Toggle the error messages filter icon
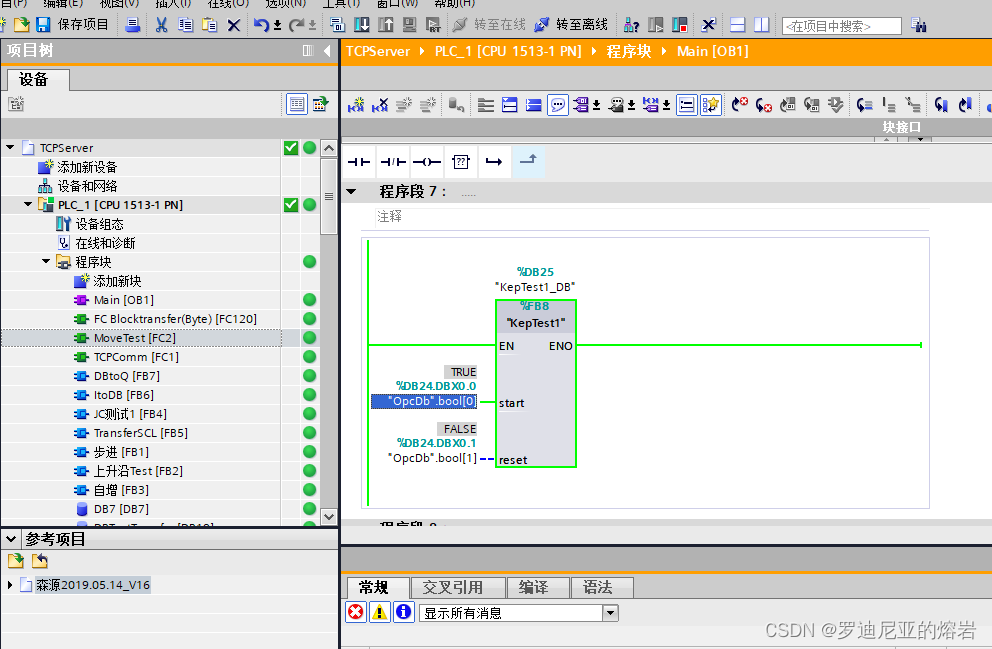Image resolution: width=992 pixels, height=649 pixels. (x=355, y=612)
